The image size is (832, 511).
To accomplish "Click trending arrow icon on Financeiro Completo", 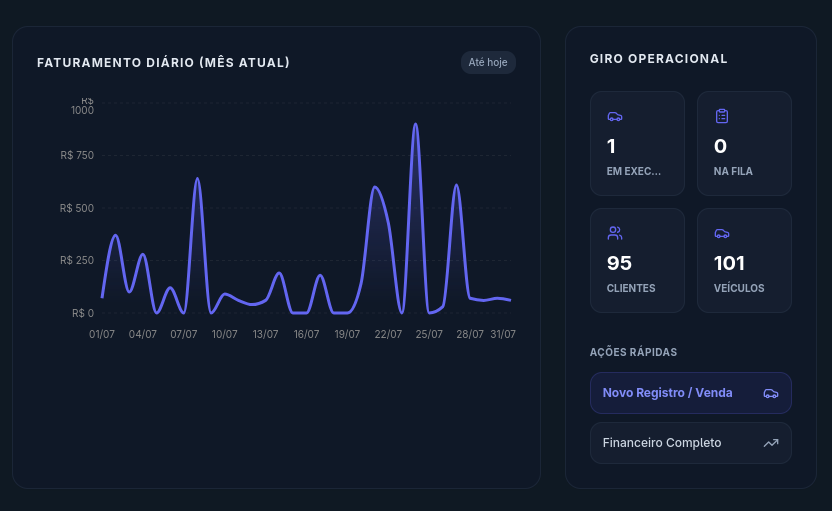I will point(770,443).
